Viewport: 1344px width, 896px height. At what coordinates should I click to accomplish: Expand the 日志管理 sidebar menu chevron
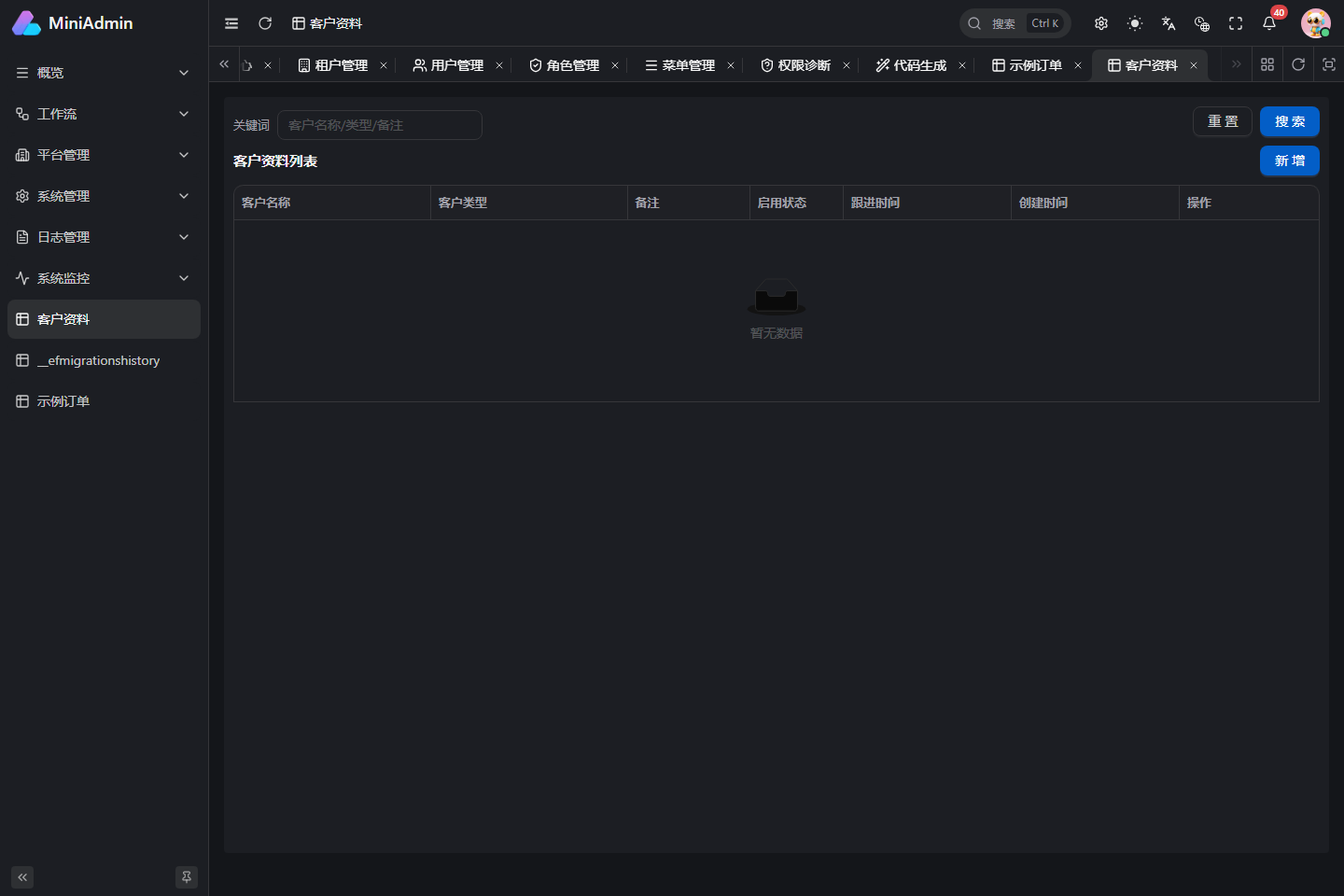pyautogui.click(x=184, y=237)
